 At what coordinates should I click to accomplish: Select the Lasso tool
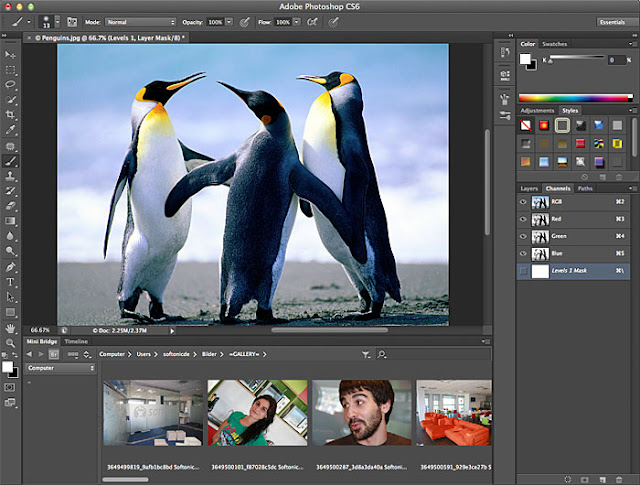point(11,85)
